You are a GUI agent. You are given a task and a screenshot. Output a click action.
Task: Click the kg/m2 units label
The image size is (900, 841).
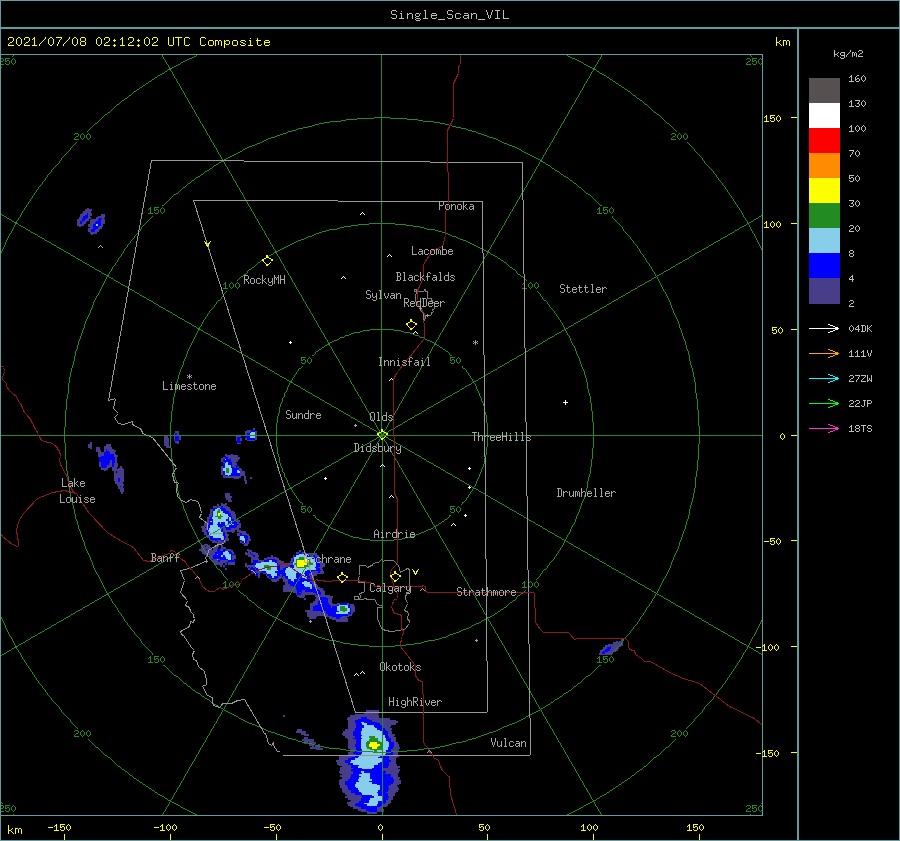[x=848, y=54]
